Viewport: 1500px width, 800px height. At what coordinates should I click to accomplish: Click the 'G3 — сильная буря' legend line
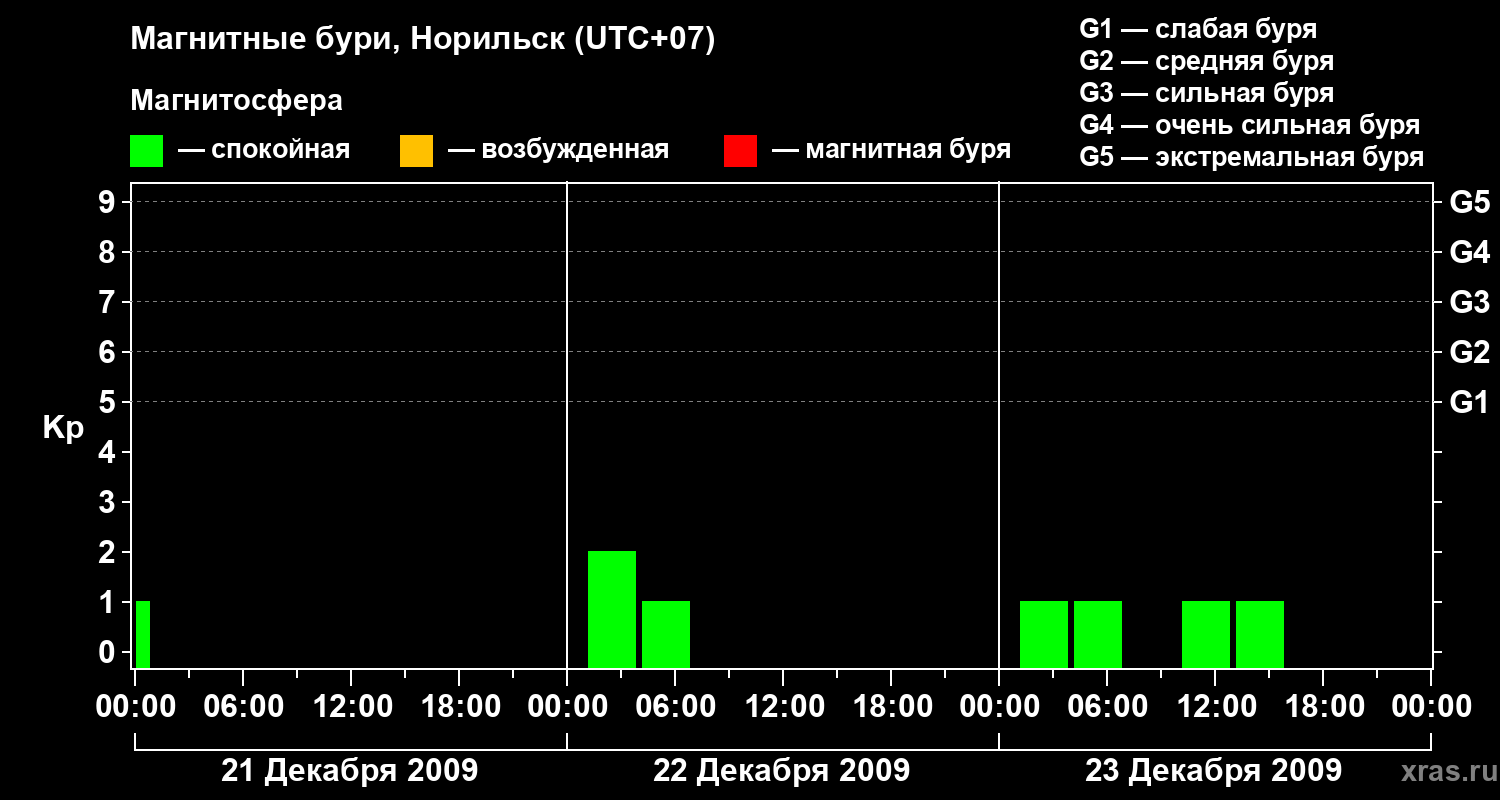pos(1207,93)
